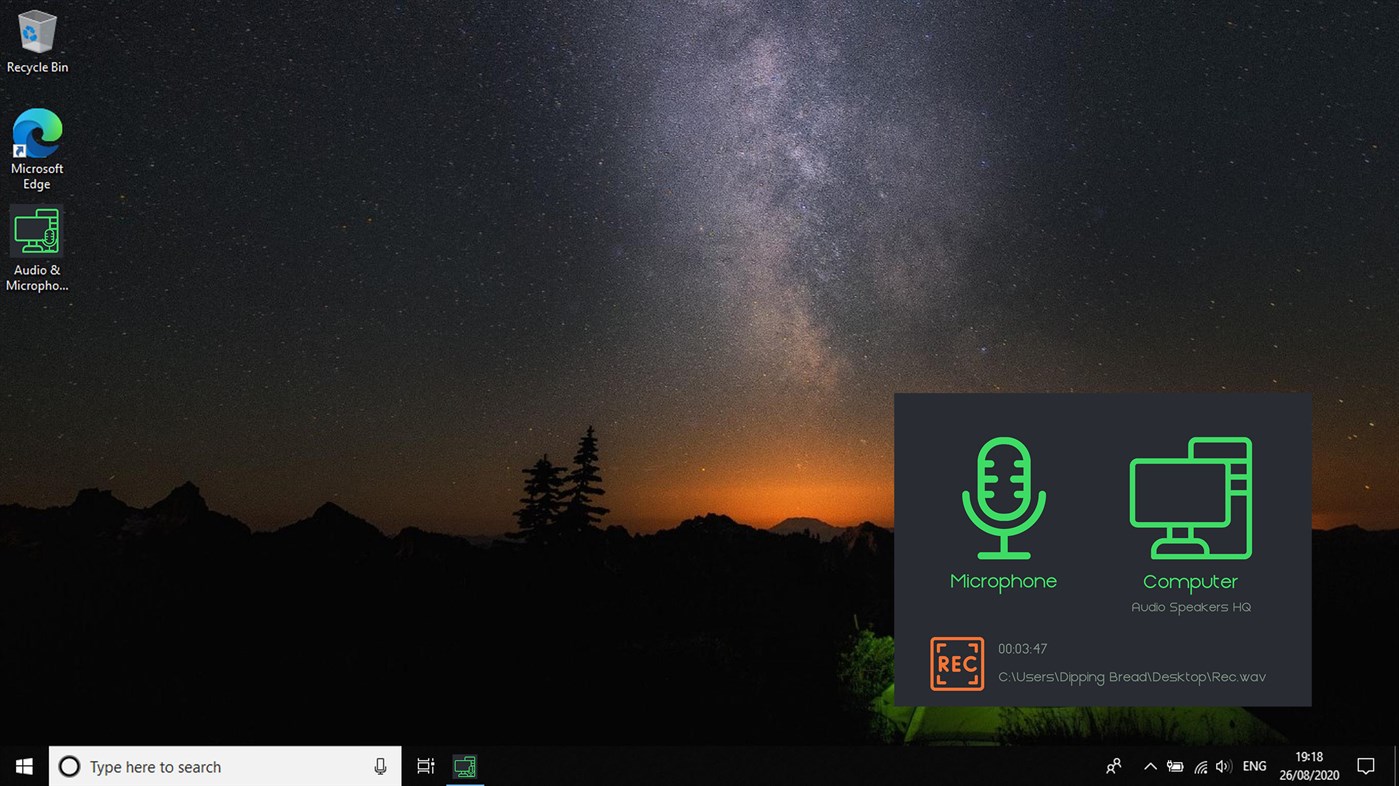This screenshot has height=786, width=1399.
Task: Open the Audio & Microphone recorder from the taskbar
Action: click(464, 766)
